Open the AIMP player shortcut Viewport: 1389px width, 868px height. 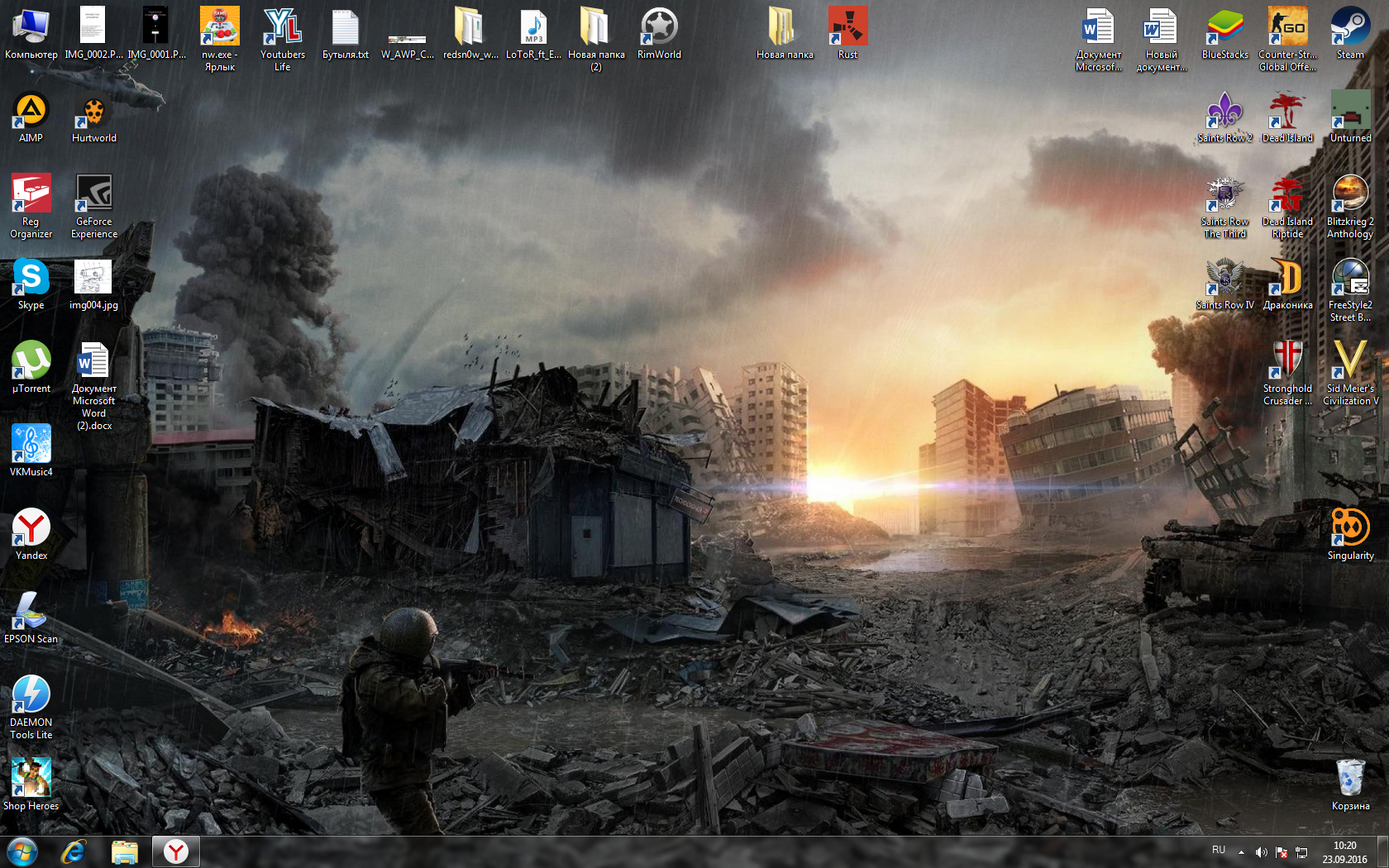coord(31,117)
